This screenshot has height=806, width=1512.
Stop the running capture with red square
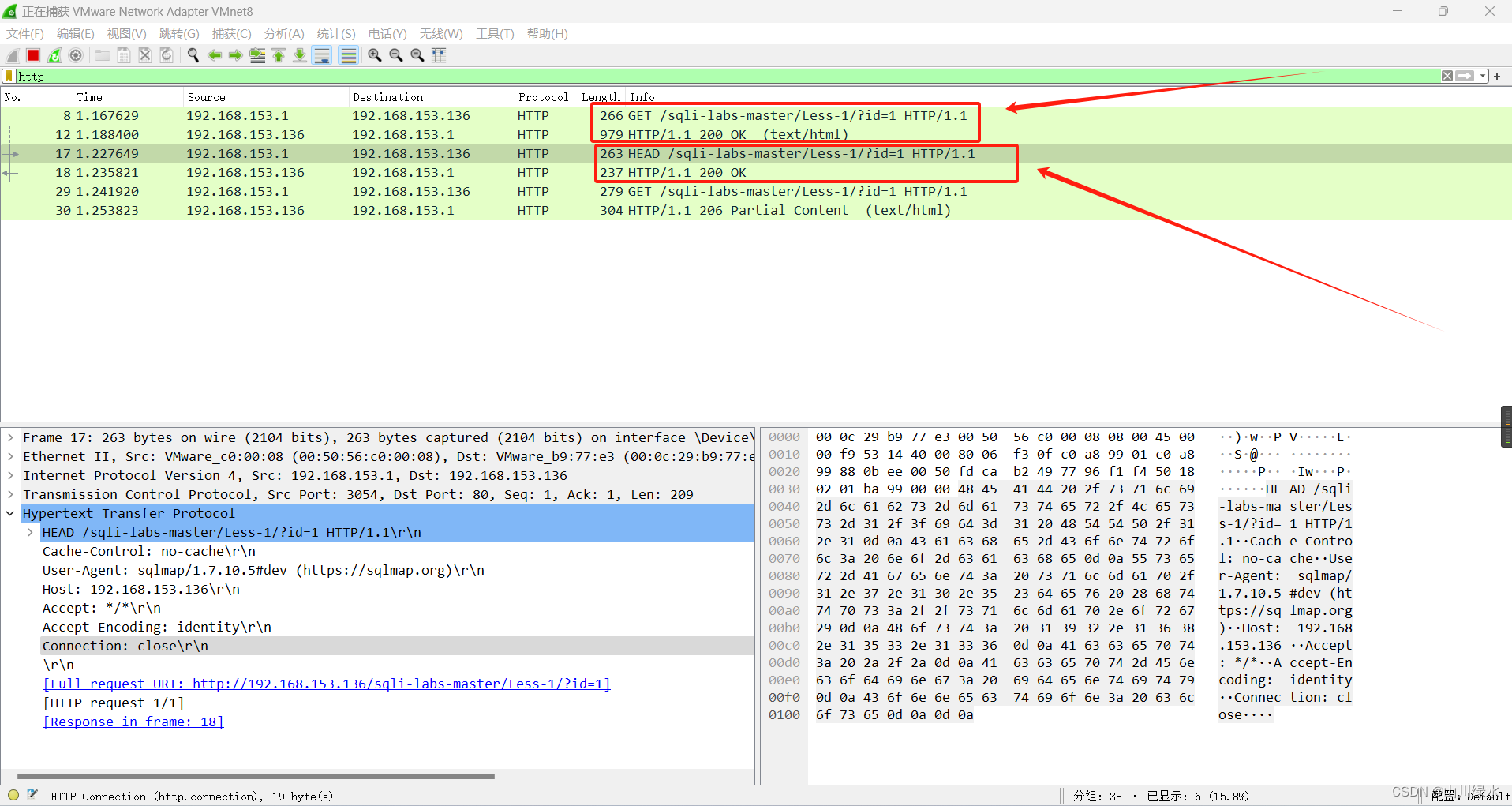[33, 55]
